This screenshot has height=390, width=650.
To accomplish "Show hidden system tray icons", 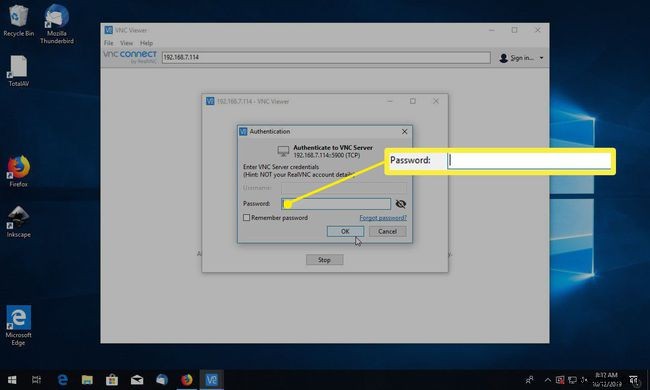I will (548, 380).
